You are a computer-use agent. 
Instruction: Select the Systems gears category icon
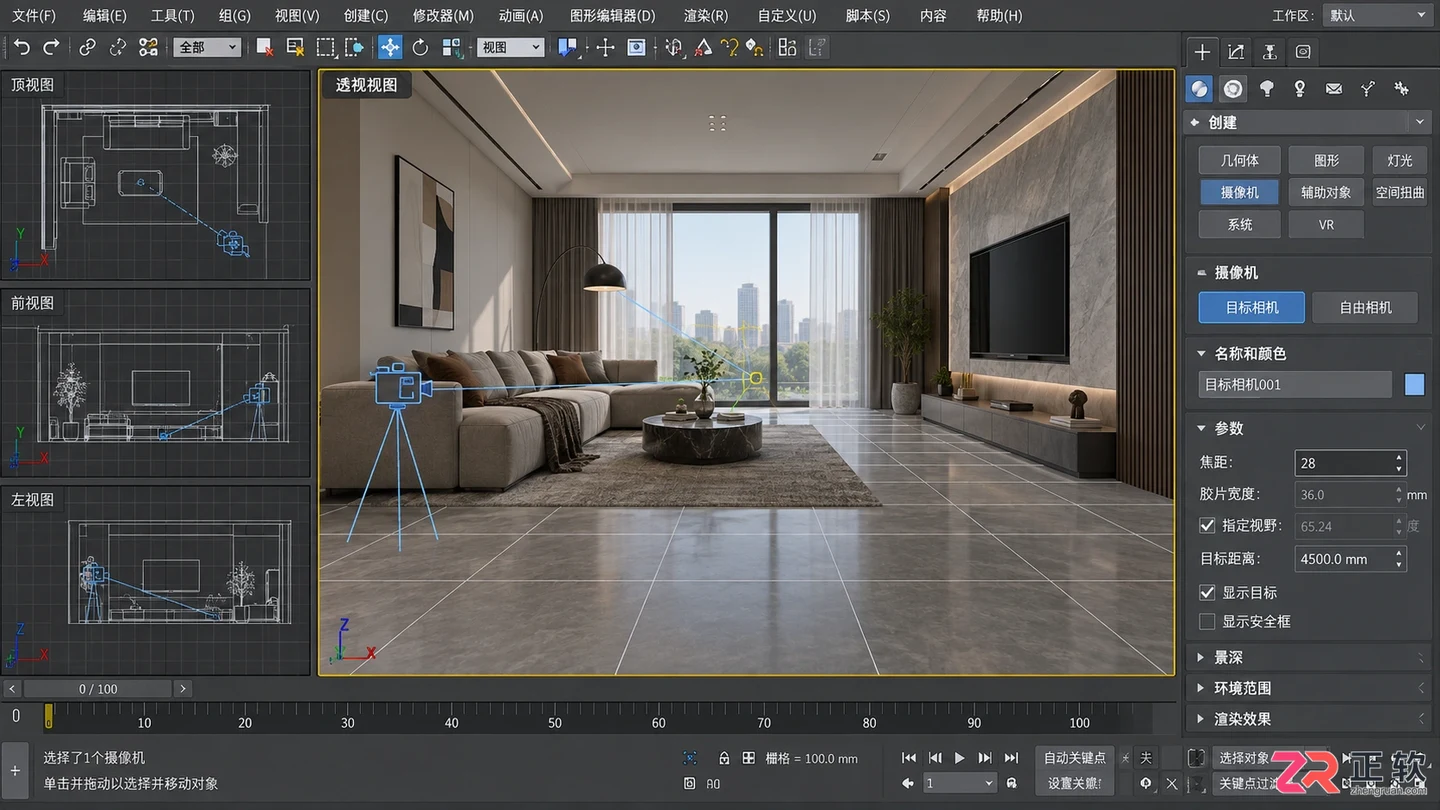click(1401, 89)
